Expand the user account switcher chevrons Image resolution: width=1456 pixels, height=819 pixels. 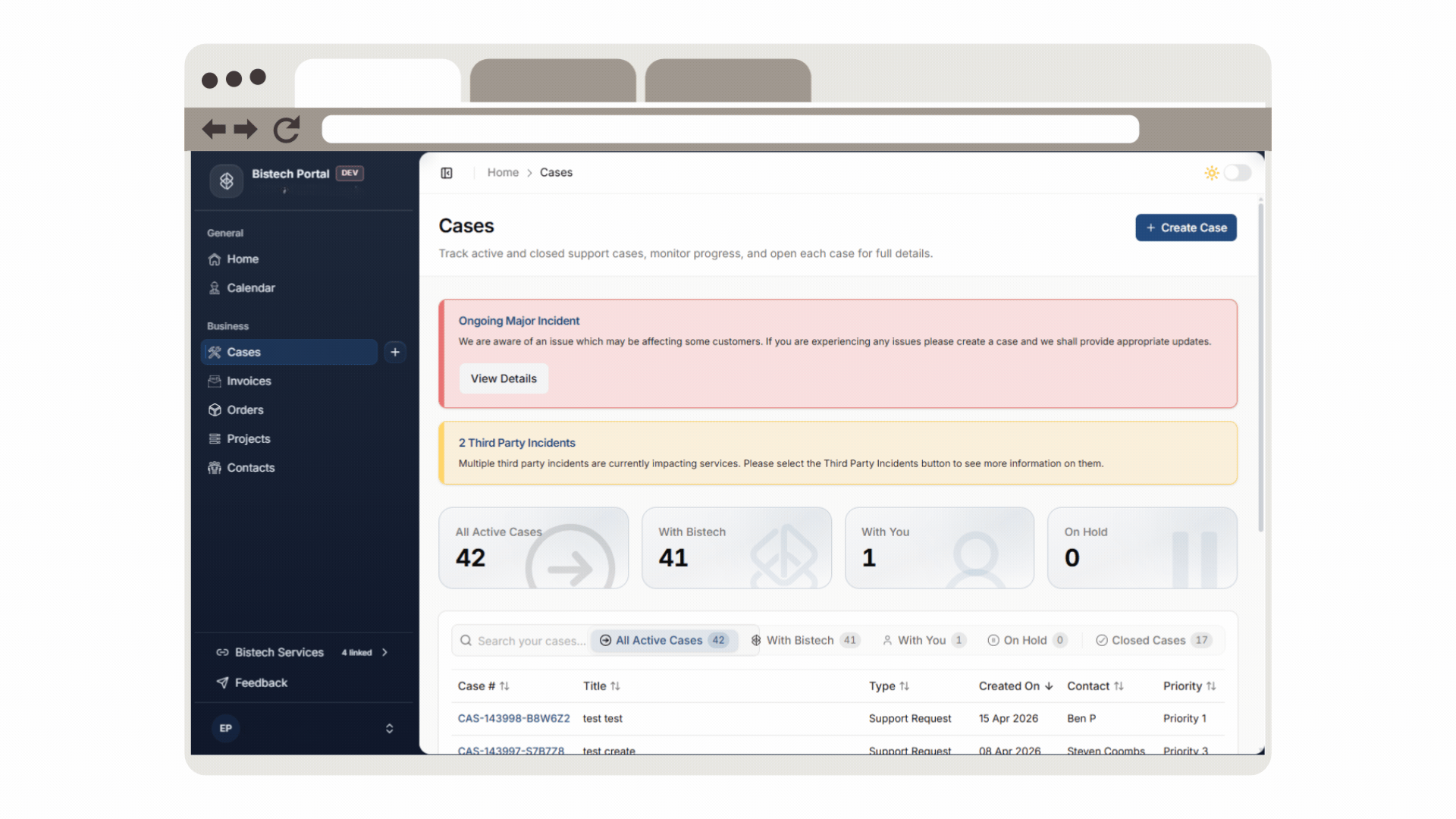(389, 729)
